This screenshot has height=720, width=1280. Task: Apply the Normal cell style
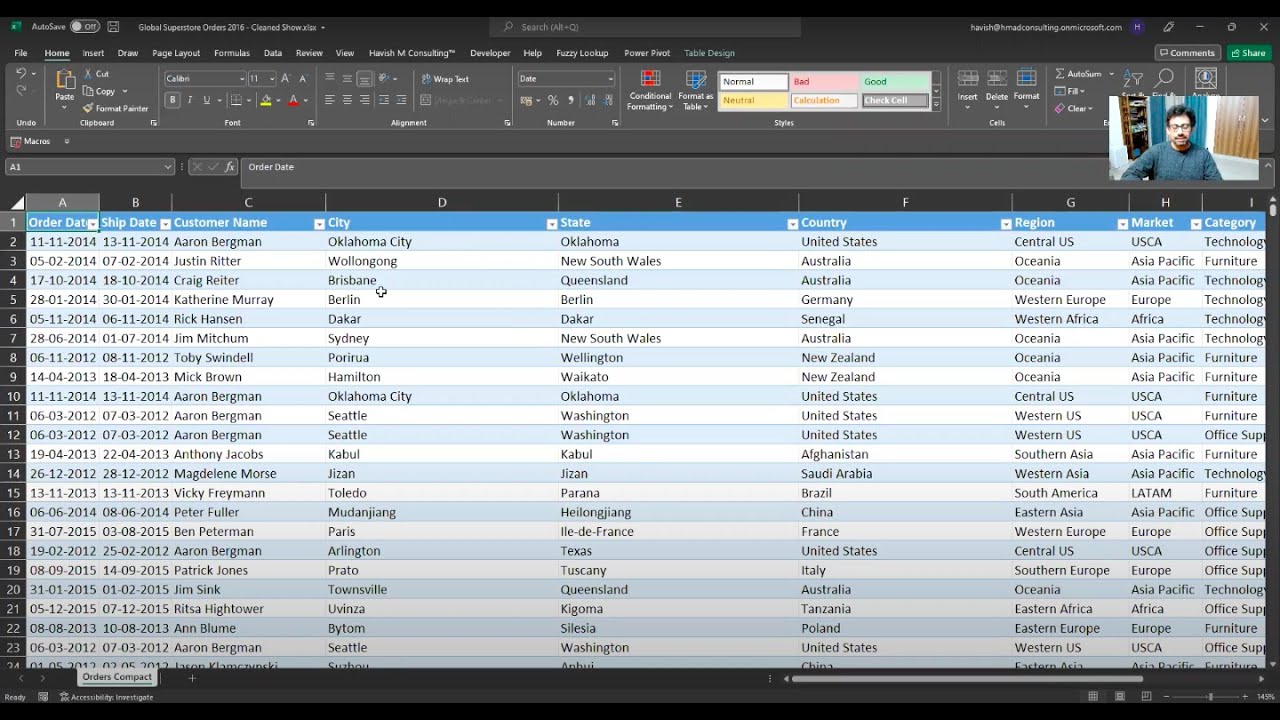(x=754, y=82)
